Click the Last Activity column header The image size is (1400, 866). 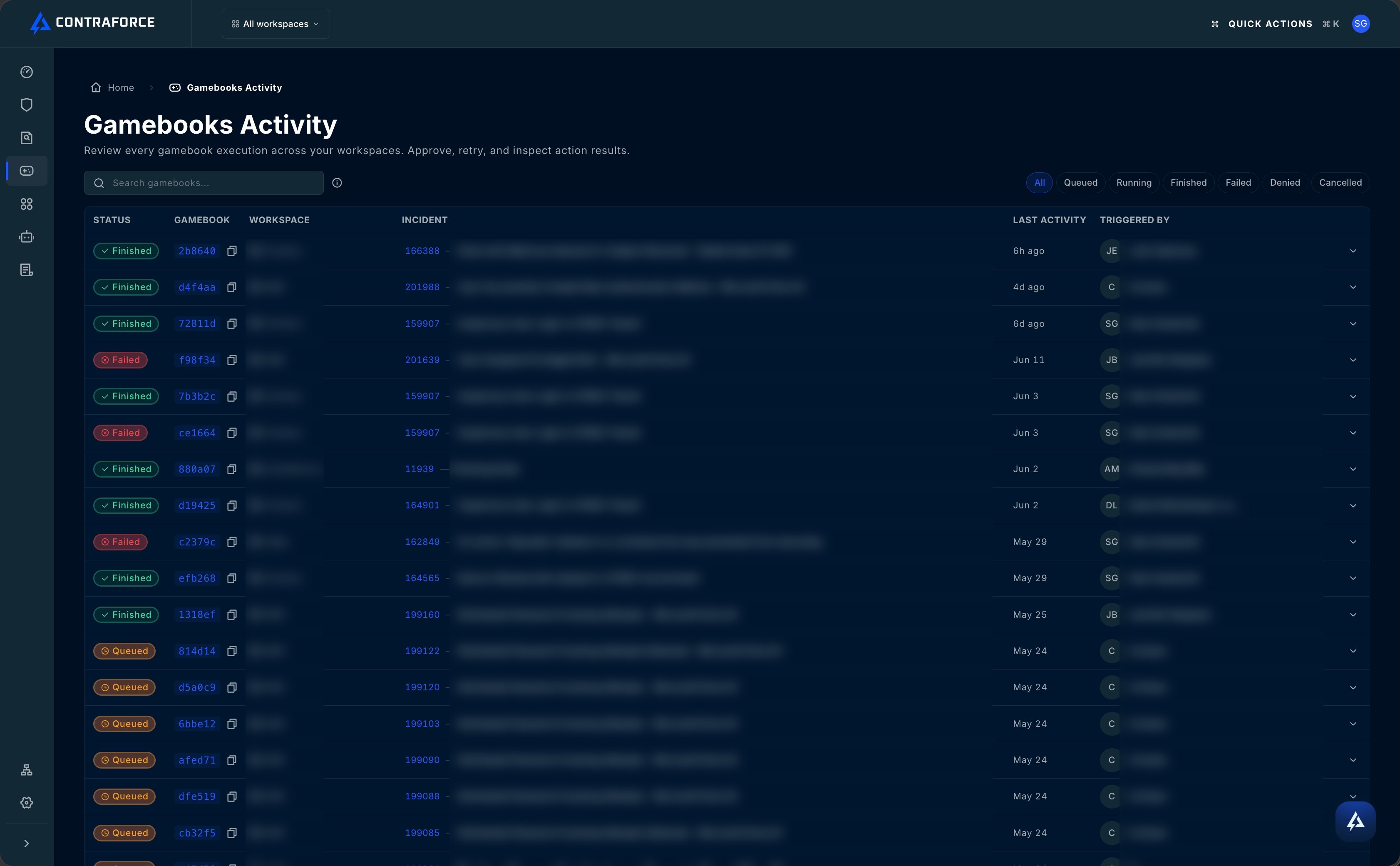coord(1049,220)
